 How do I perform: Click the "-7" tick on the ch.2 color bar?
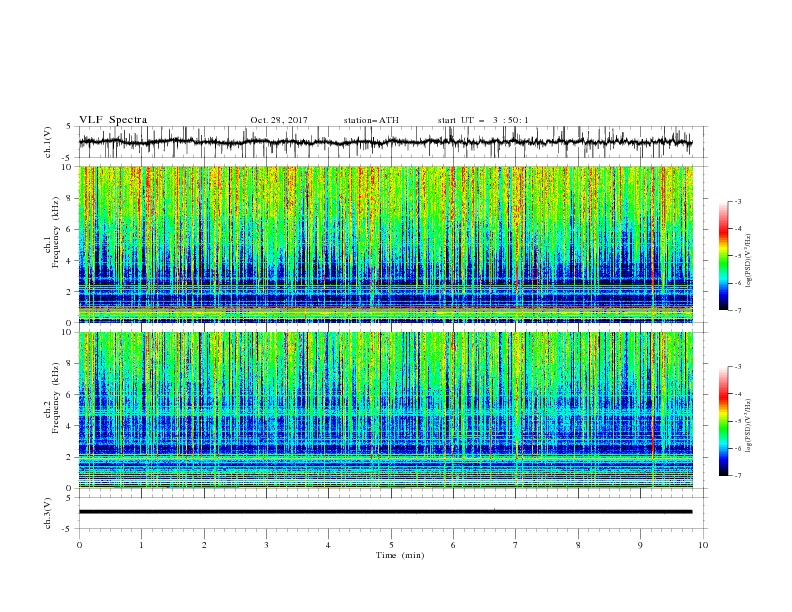pos(738,476)
